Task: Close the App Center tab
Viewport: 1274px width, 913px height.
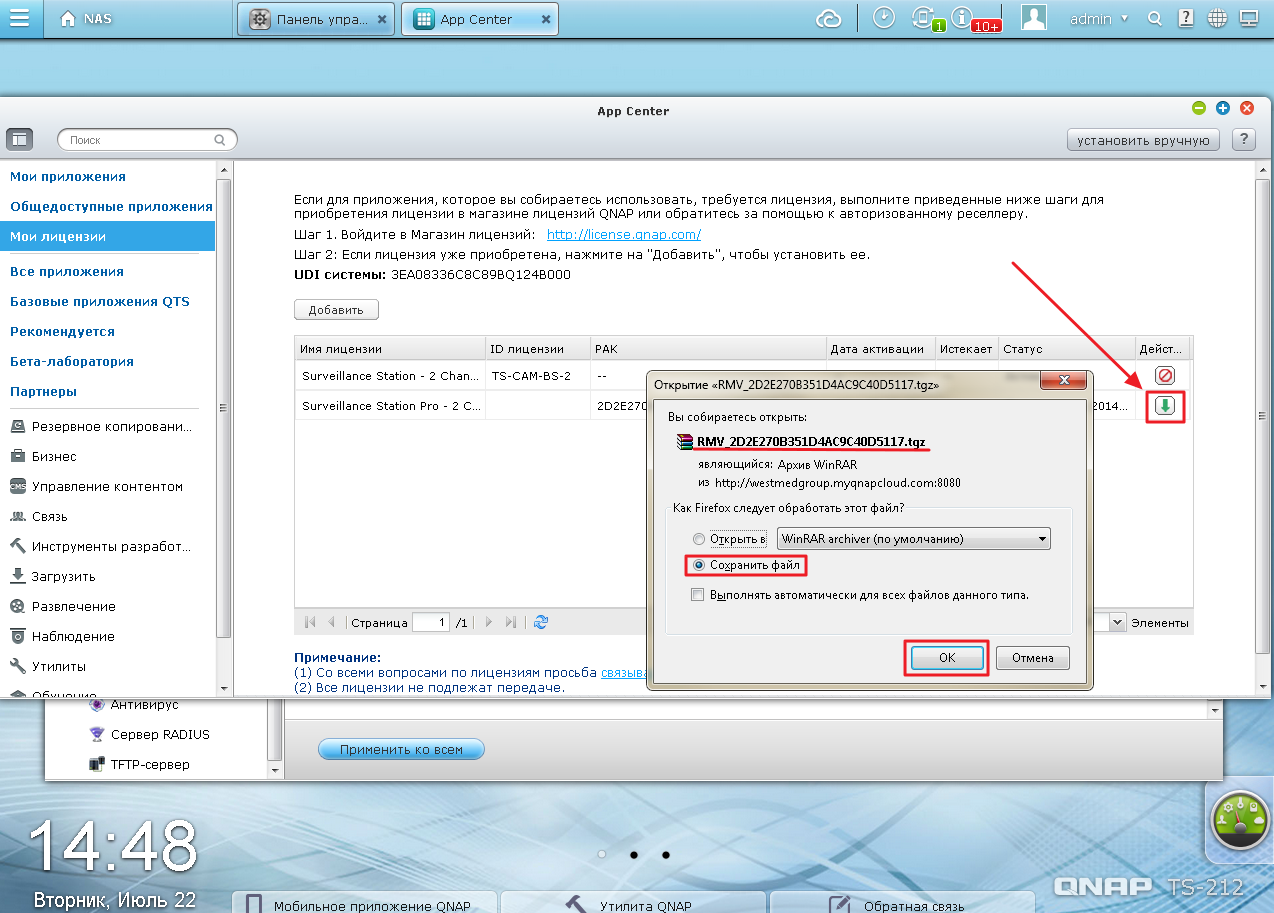Action: pos(545,19)
